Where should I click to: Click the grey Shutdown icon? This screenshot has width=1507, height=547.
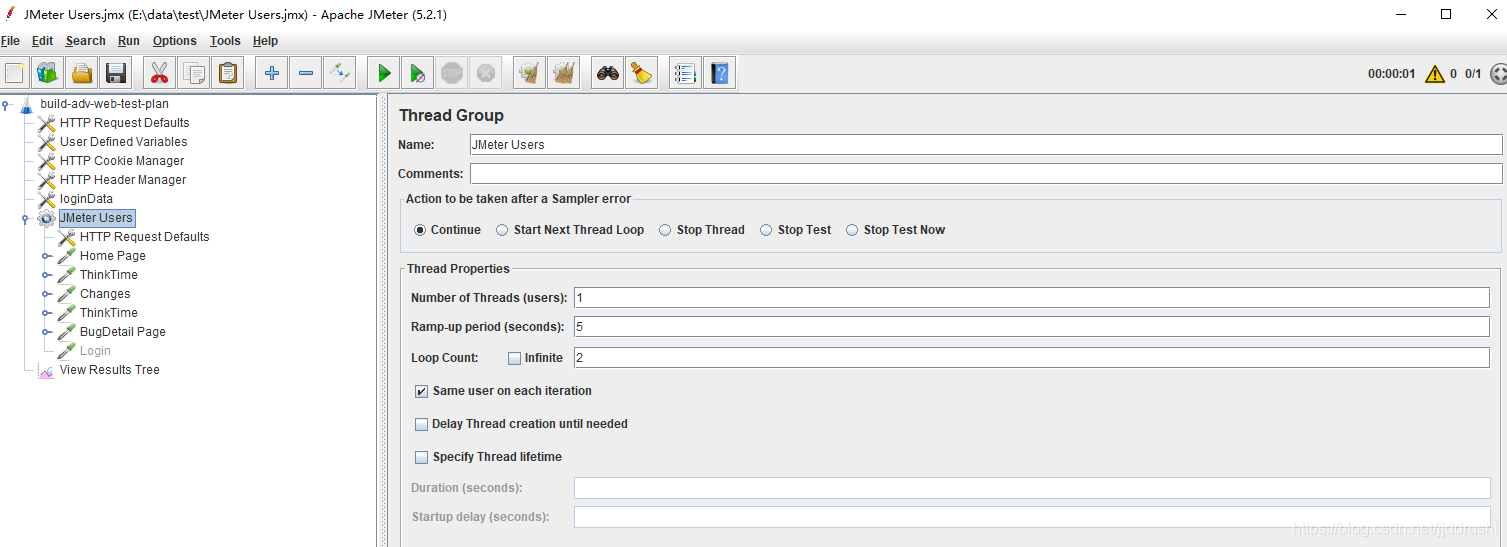click(486, 73)
